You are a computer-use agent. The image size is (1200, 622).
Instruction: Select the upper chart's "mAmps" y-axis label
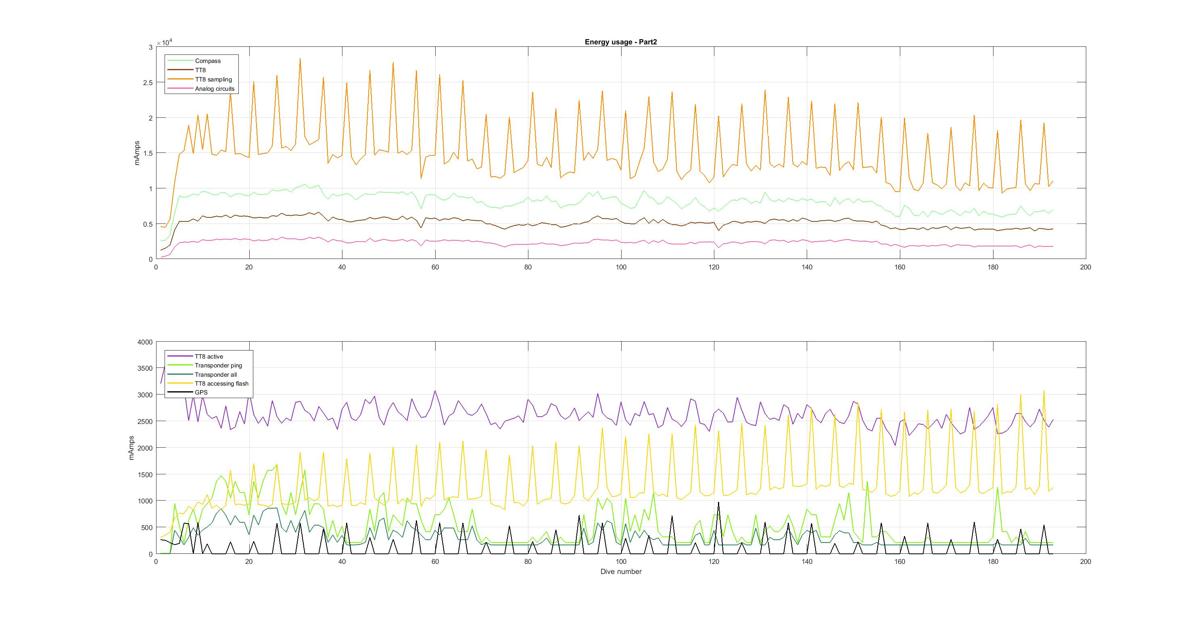click(139, 153)
